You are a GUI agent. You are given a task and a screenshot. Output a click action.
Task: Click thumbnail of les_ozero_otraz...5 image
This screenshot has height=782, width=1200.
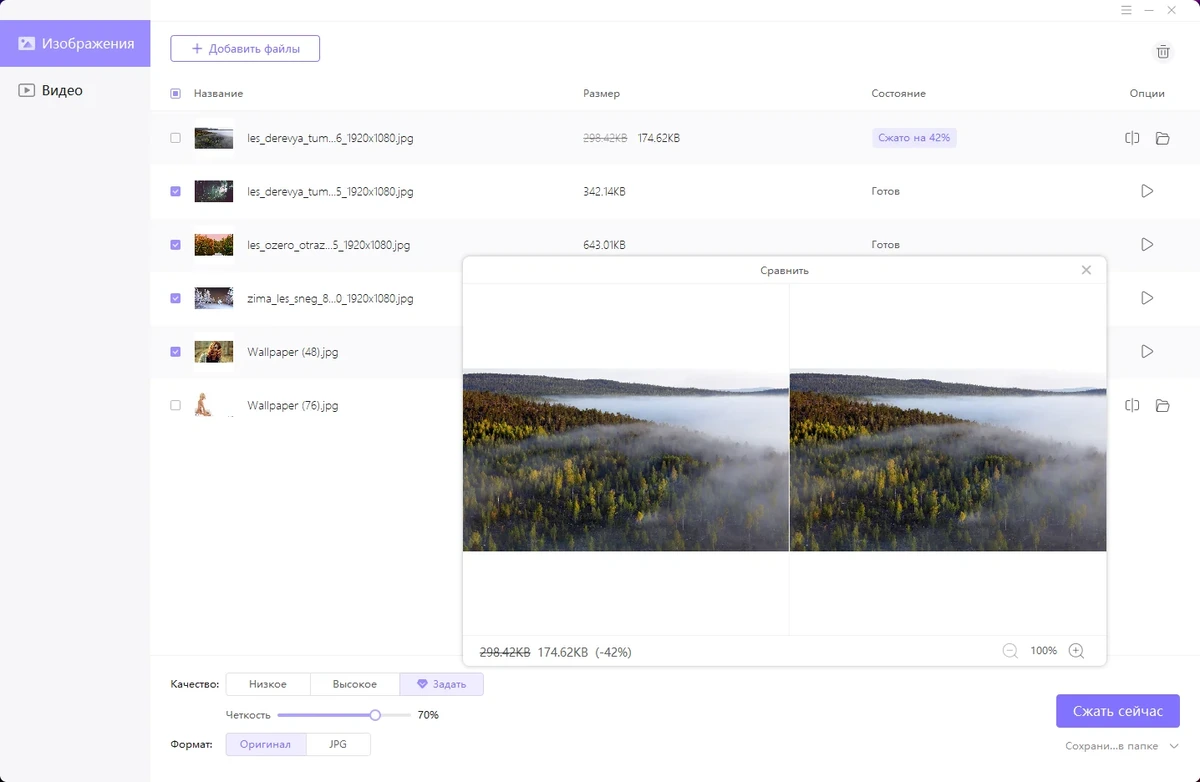pos(214,244)
